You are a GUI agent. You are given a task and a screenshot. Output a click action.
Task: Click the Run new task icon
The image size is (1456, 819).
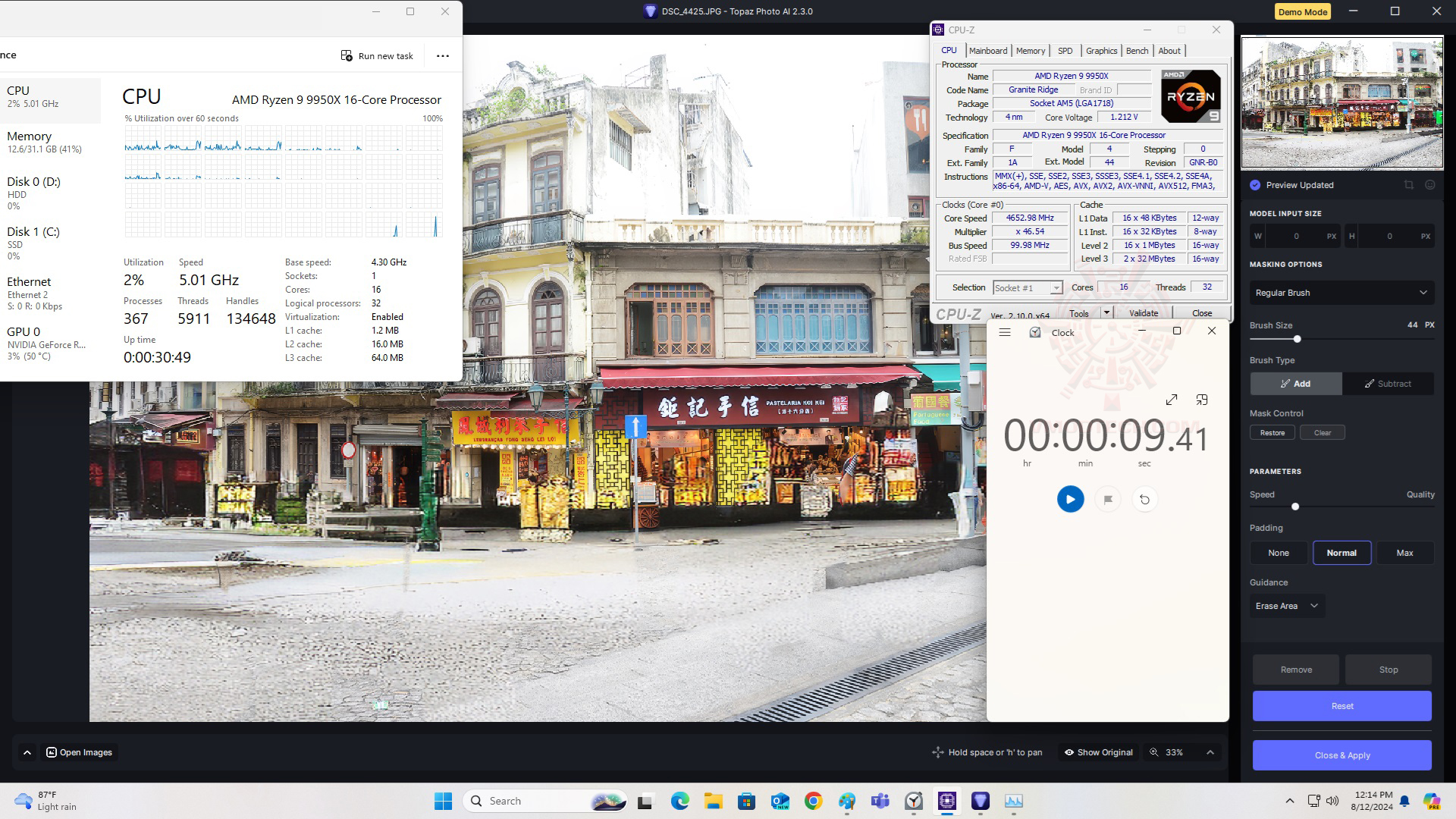point(347,55)
